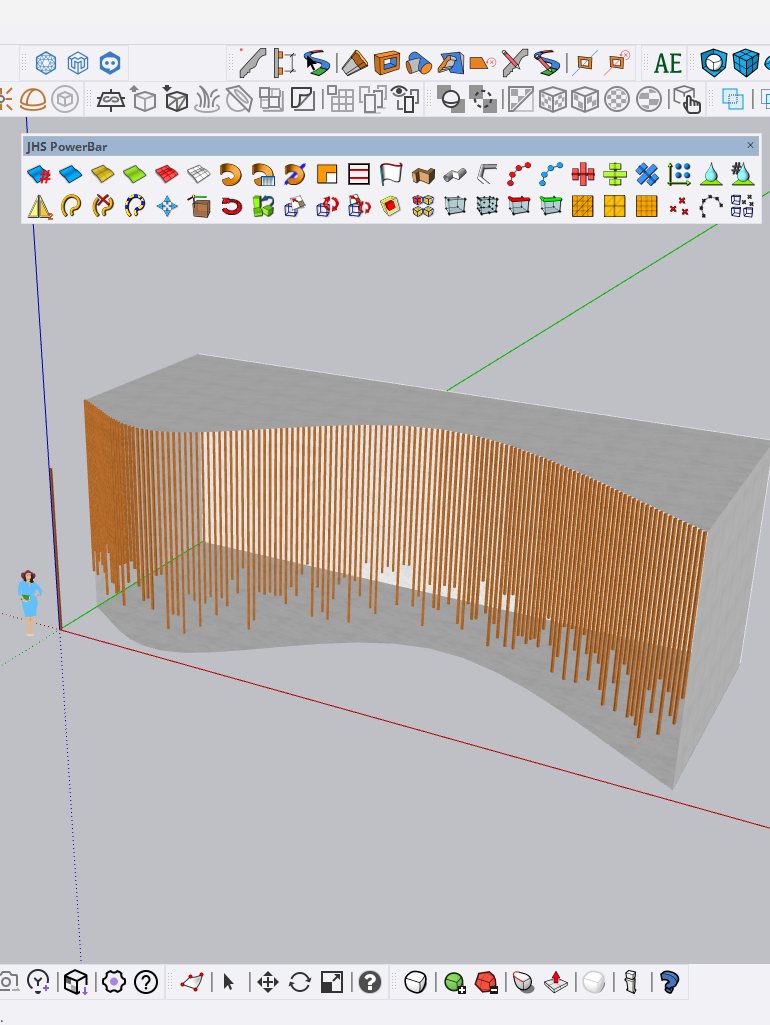Image resolution: width=770 pixels, height=1025 pixels.
Task: Click the grey stone statue figure icon
Action: 631,982
